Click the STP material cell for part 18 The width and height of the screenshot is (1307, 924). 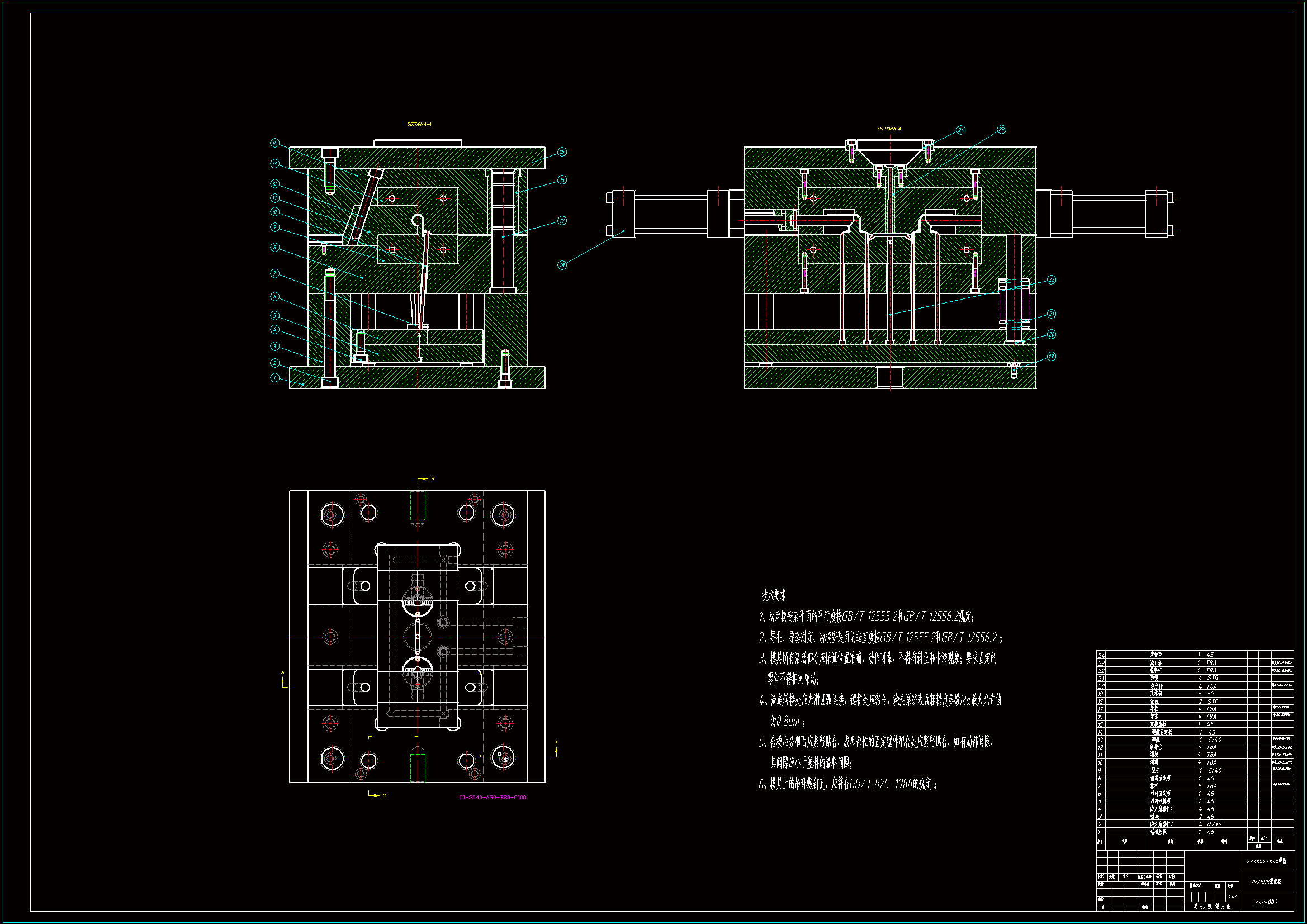point(1213,702)
